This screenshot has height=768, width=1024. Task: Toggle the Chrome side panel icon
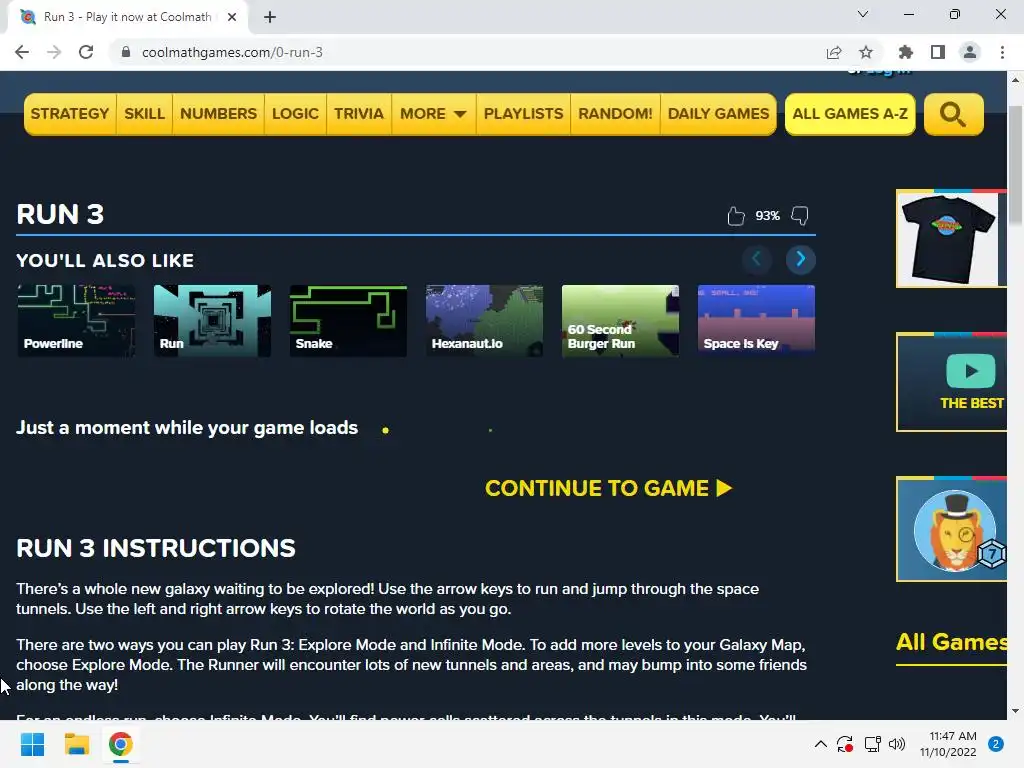click(938, 52)
